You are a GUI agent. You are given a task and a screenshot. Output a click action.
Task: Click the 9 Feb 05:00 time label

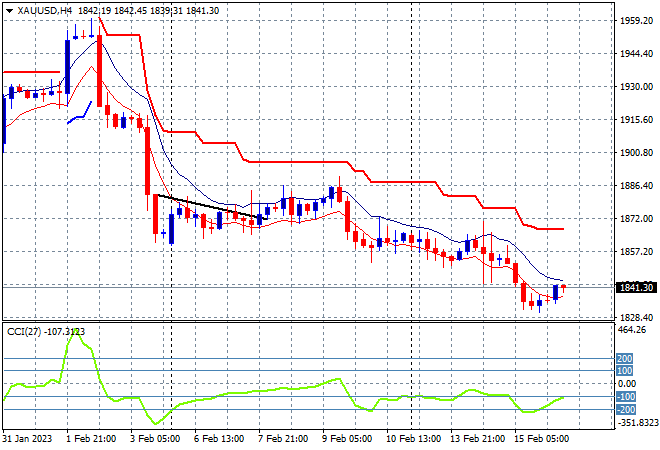point(347,439)
